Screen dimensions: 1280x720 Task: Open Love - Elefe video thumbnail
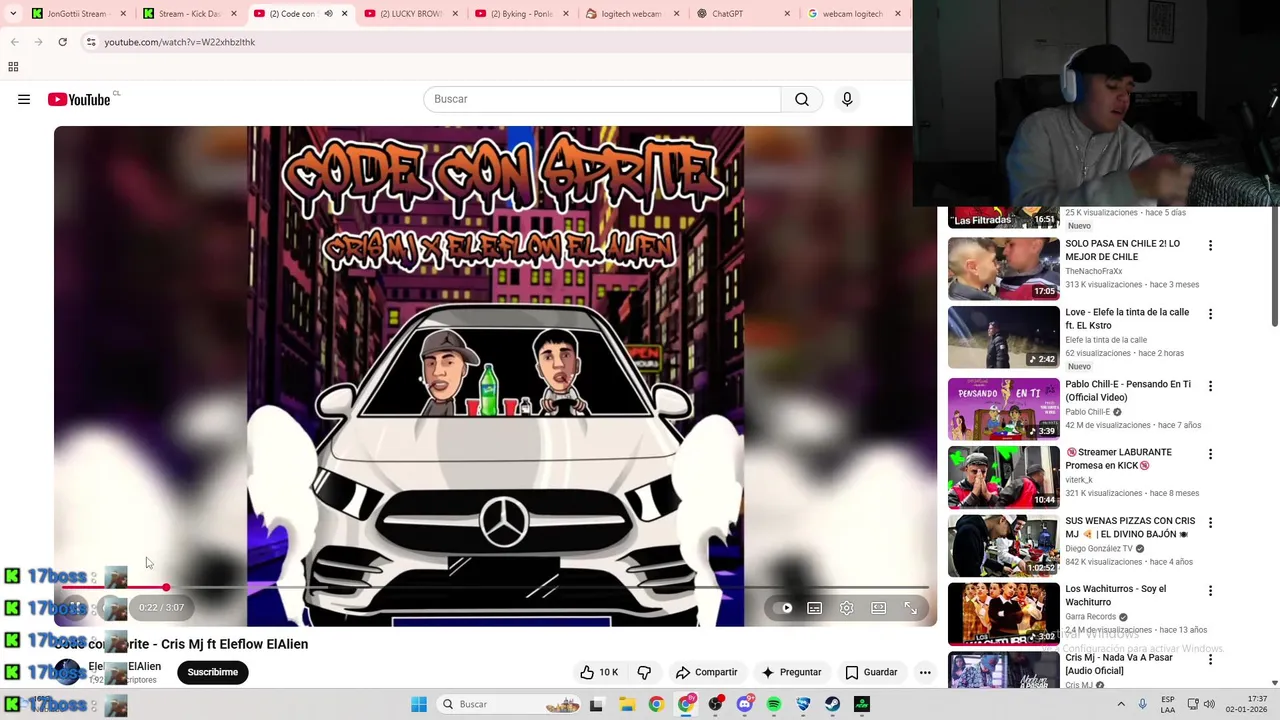[x=1003, y=337]
